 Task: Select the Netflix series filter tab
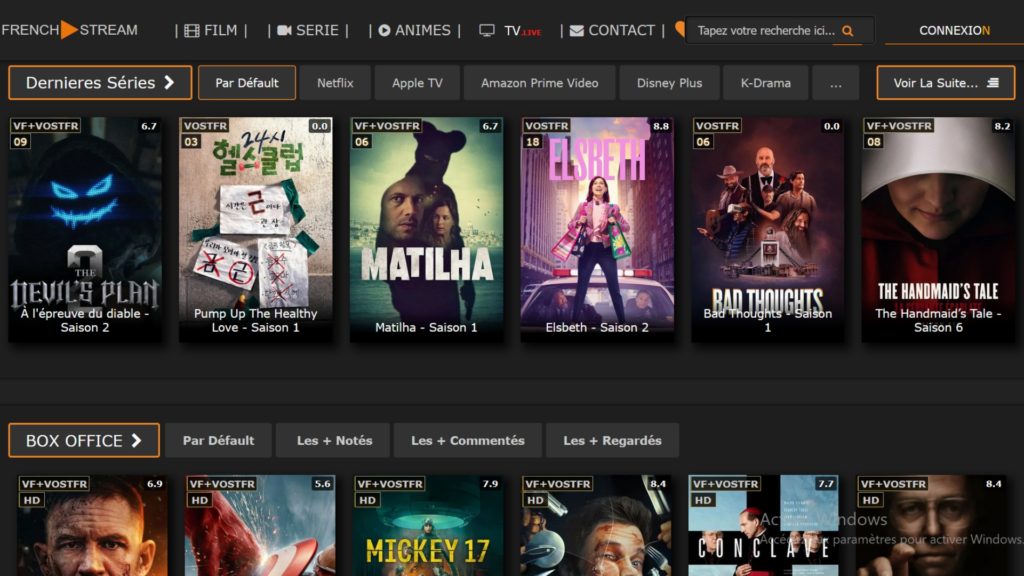coord(335,83)
